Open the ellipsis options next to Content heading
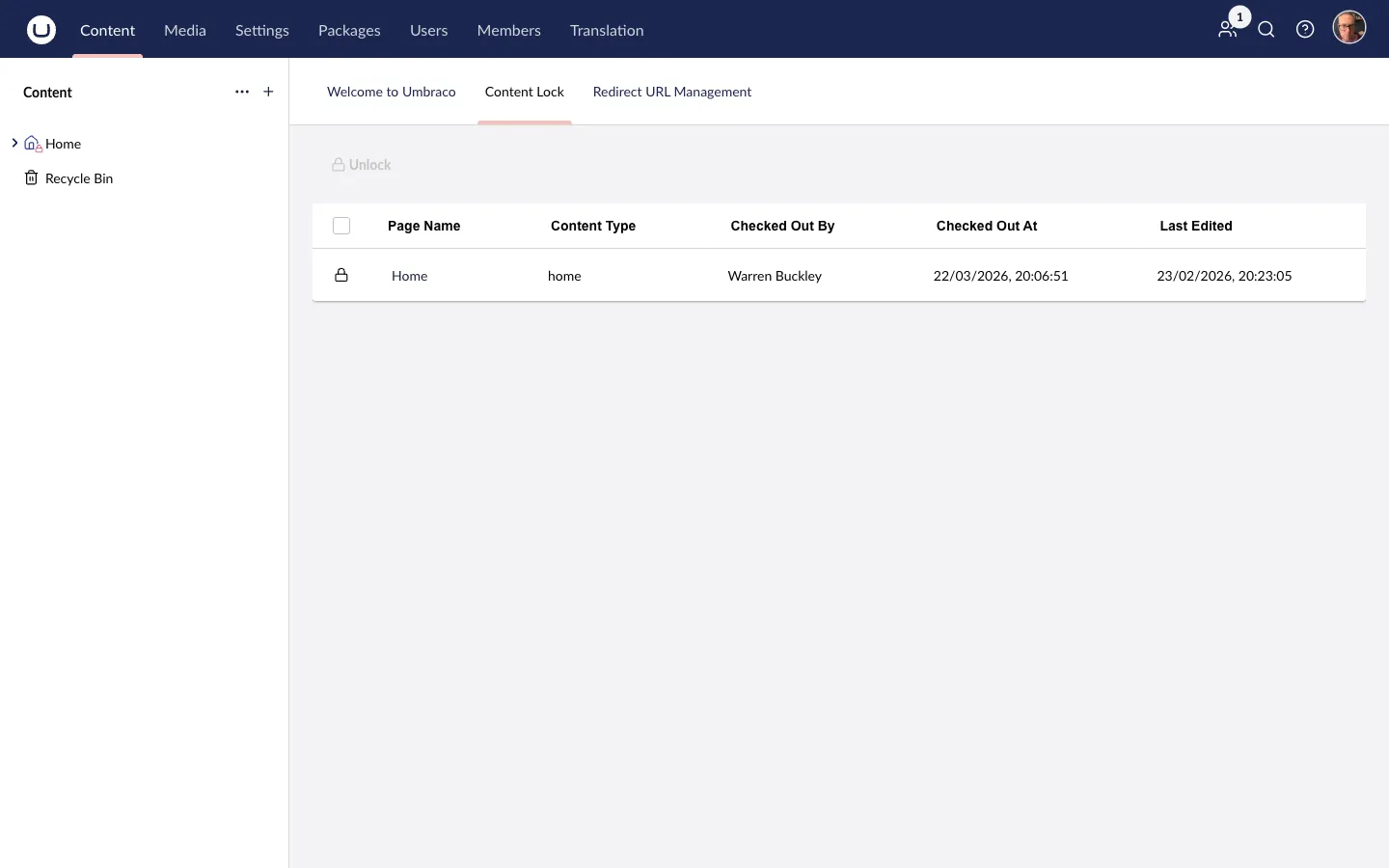This screenshot has width=1389, height=868. (x=241, y=92)
